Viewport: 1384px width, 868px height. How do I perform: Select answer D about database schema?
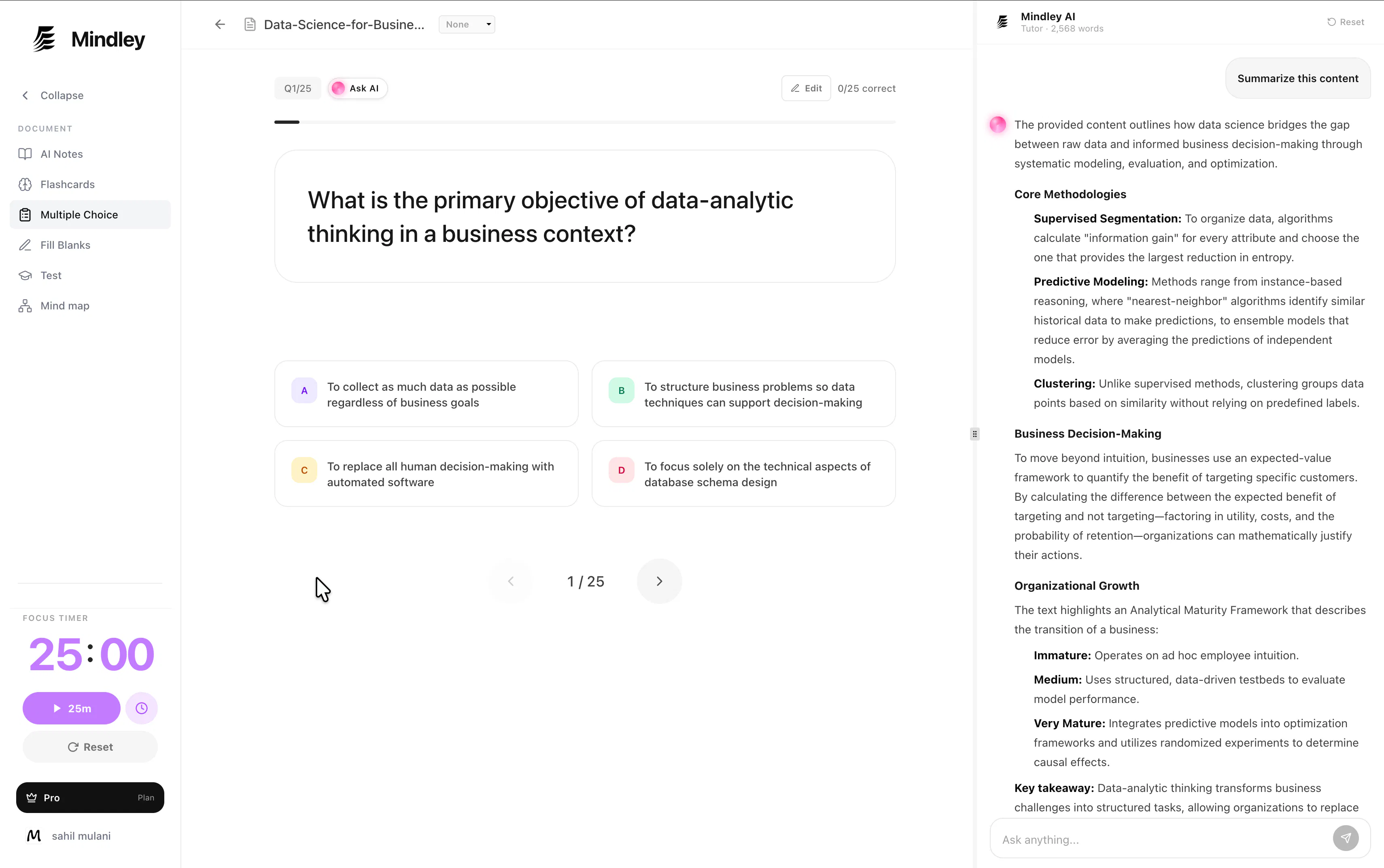coord(743,474)
